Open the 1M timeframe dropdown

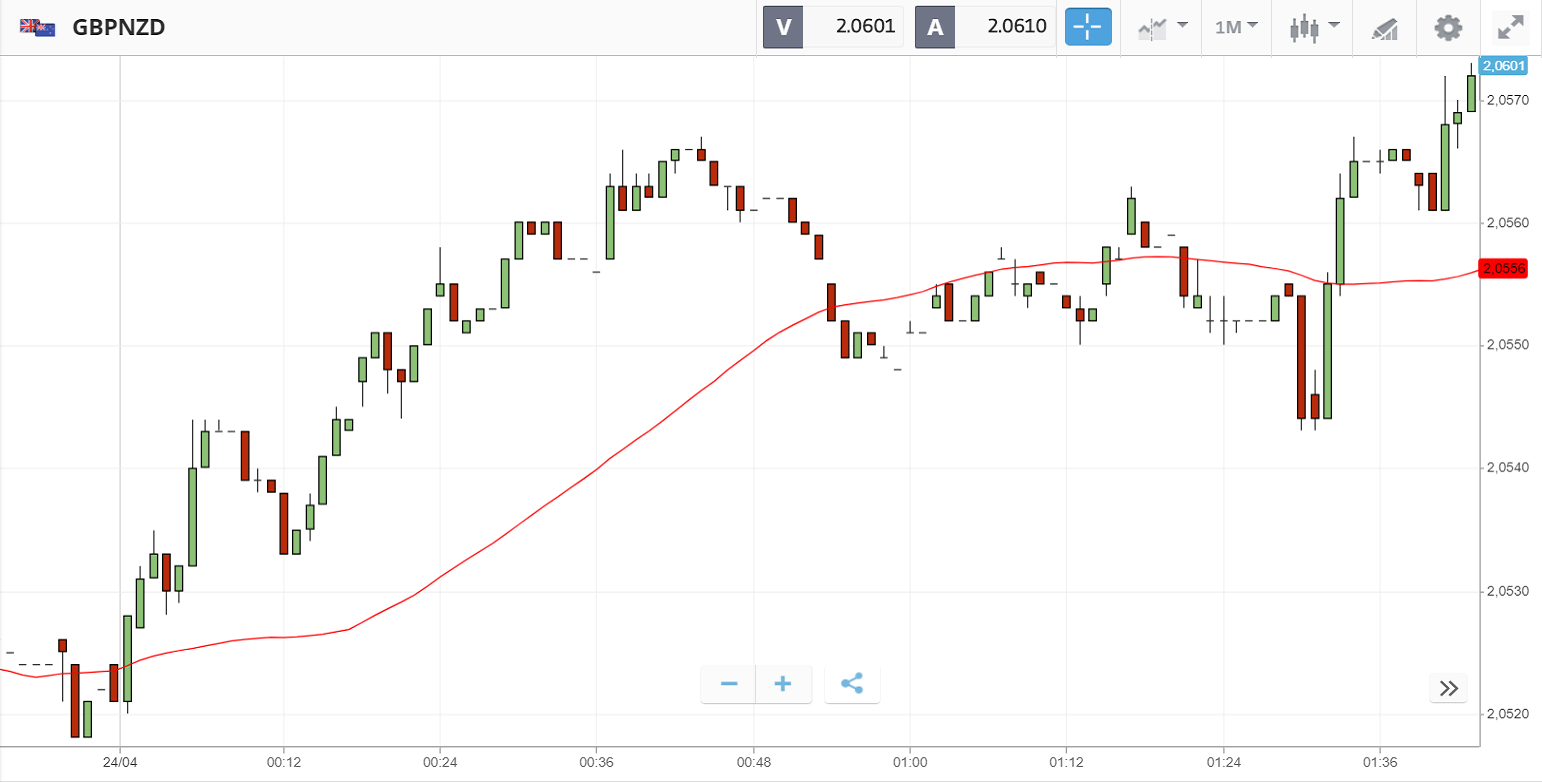[1236, 27]
